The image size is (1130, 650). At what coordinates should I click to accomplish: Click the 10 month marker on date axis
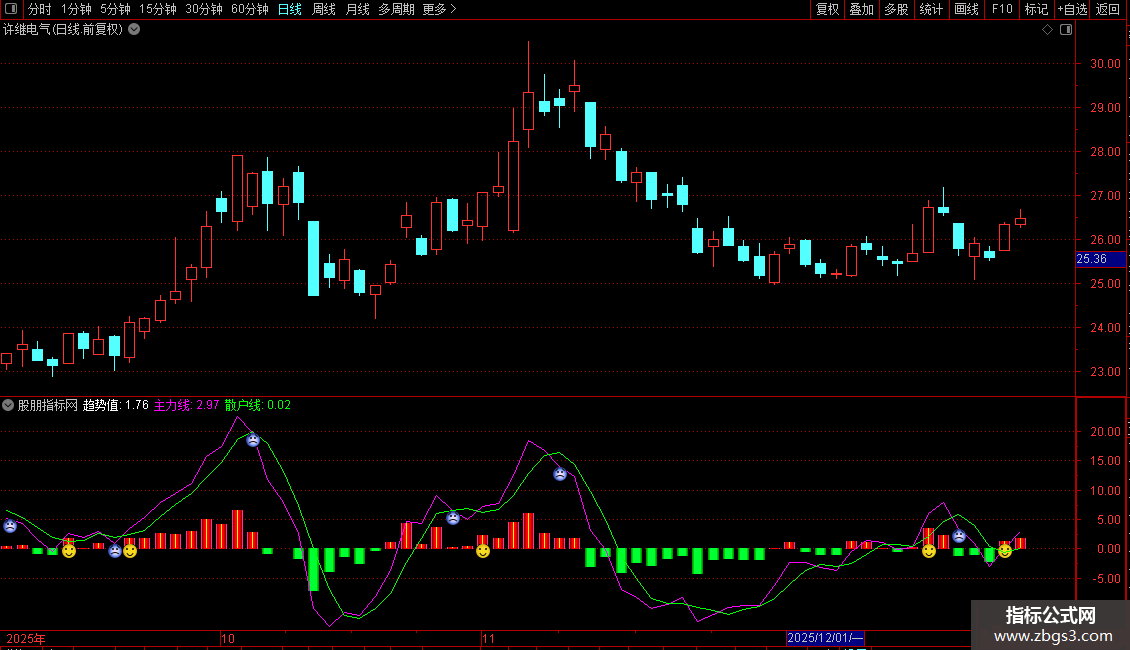pyautogui.click(x=228, y=638)
